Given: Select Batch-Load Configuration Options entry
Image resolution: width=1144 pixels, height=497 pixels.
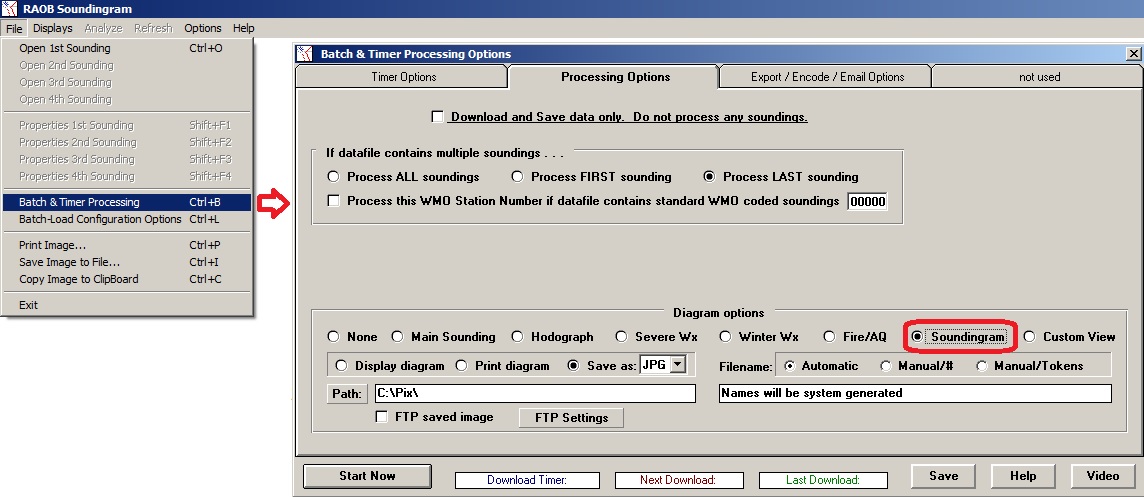Looking at the screenshot, I should point(127,219).
